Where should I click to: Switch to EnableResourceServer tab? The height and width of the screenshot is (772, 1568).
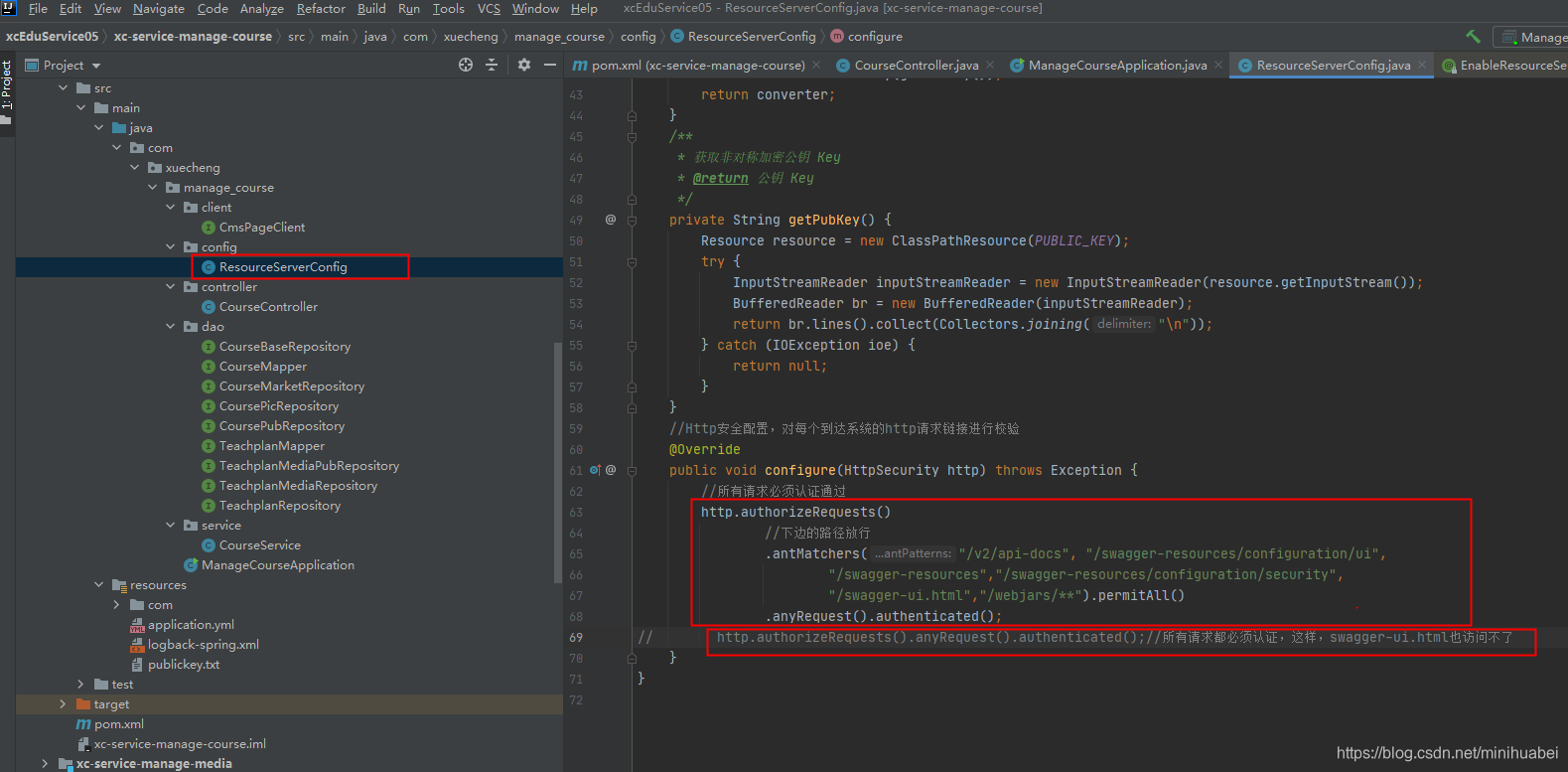point(1503,65)
